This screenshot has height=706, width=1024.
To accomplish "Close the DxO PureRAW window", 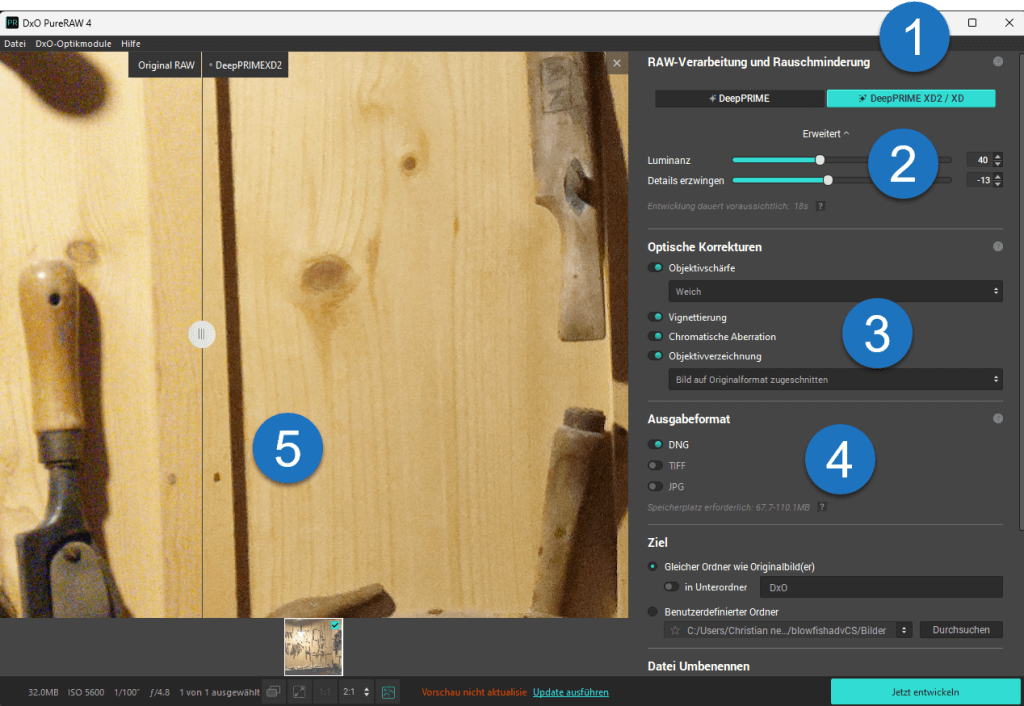I will click(1009, 23).
